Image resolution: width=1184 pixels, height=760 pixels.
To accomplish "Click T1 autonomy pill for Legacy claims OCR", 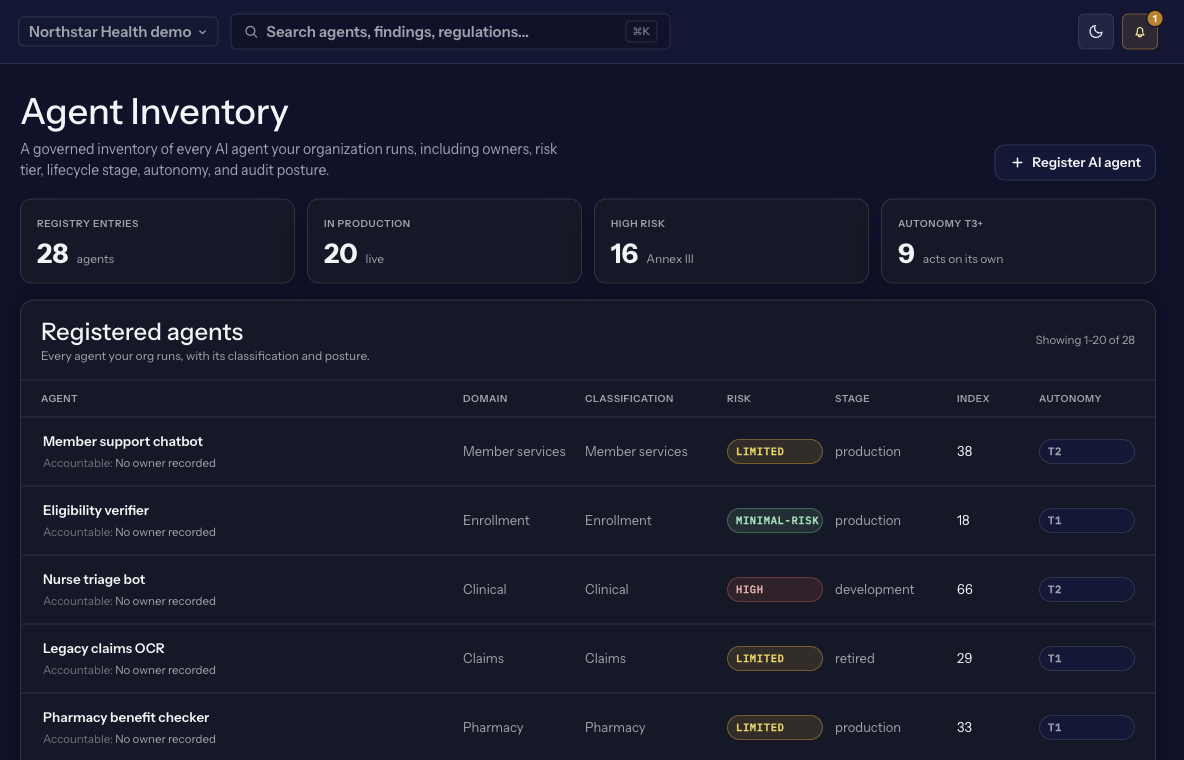I will pos(1087,658).
